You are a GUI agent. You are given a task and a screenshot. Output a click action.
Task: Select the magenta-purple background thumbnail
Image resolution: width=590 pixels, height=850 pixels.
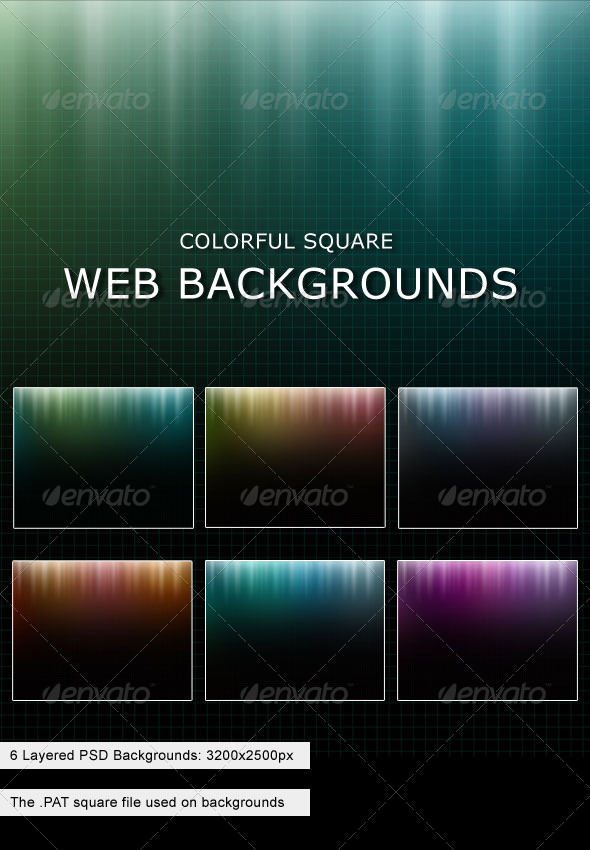pos(488,630)
